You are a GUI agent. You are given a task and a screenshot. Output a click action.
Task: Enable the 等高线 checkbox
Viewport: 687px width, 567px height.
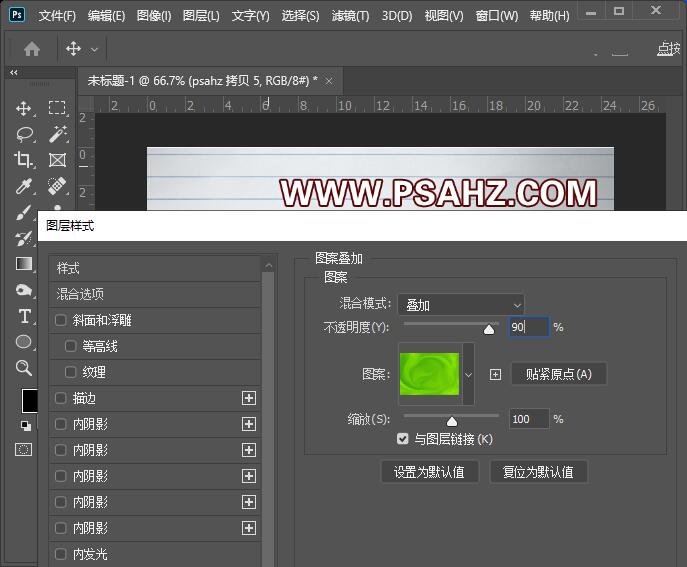pyautogui.click(x=71, y=346)
